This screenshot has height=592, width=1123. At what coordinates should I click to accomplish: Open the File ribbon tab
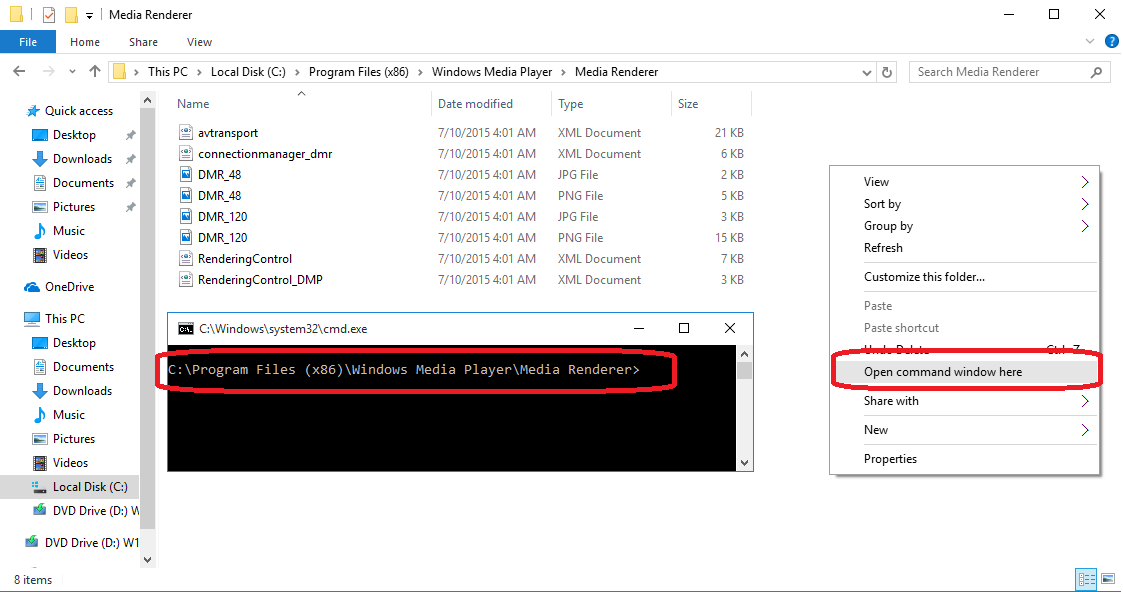click(28, 42)
